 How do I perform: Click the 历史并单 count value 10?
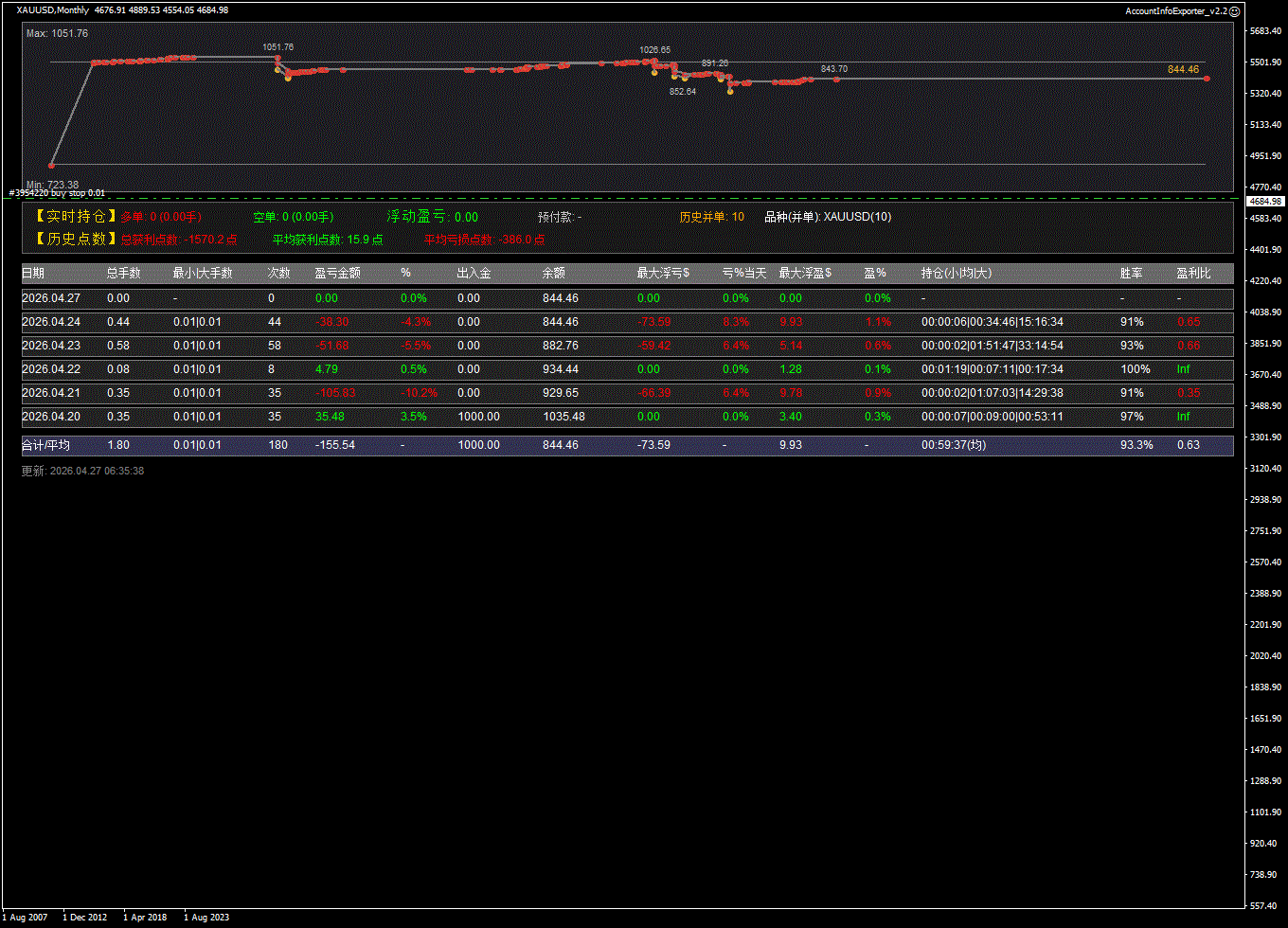[x=738, y=217]
